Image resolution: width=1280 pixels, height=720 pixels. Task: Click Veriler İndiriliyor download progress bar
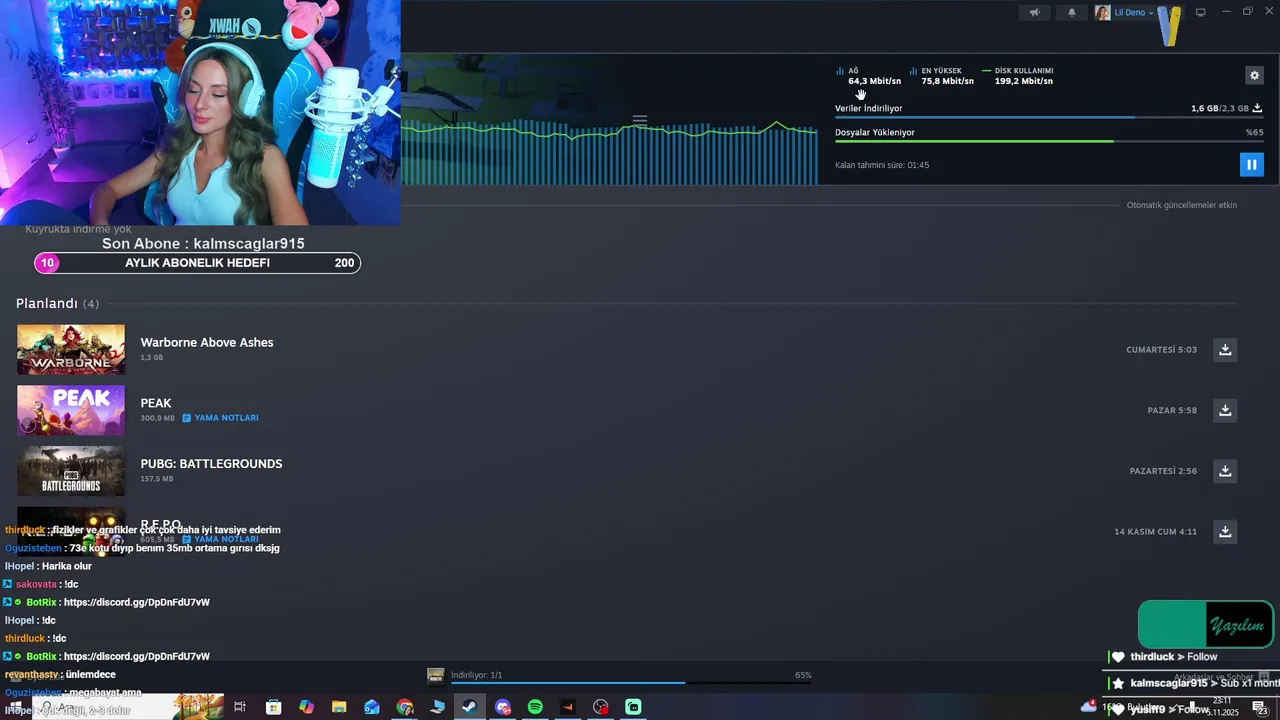(1049, 118)
